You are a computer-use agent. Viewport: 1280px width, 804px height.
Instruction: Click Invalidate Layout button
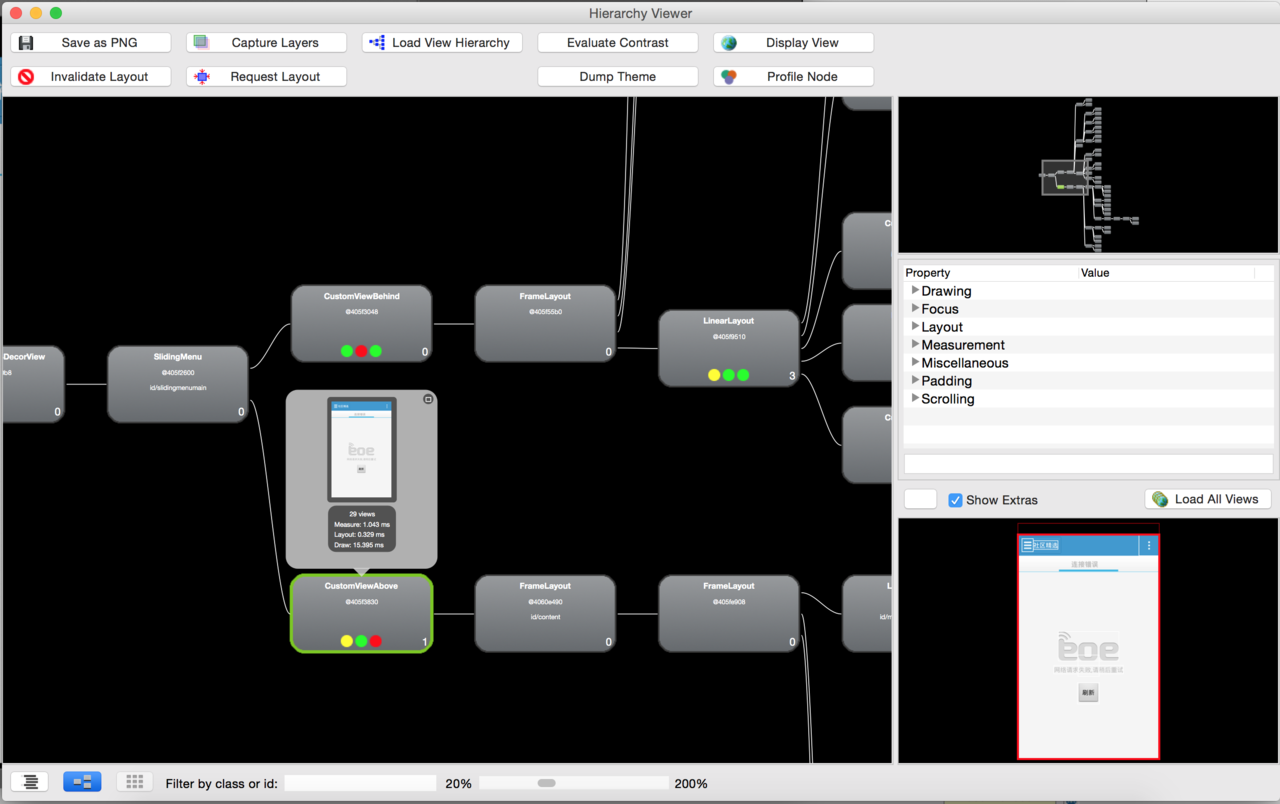point(91,77)
